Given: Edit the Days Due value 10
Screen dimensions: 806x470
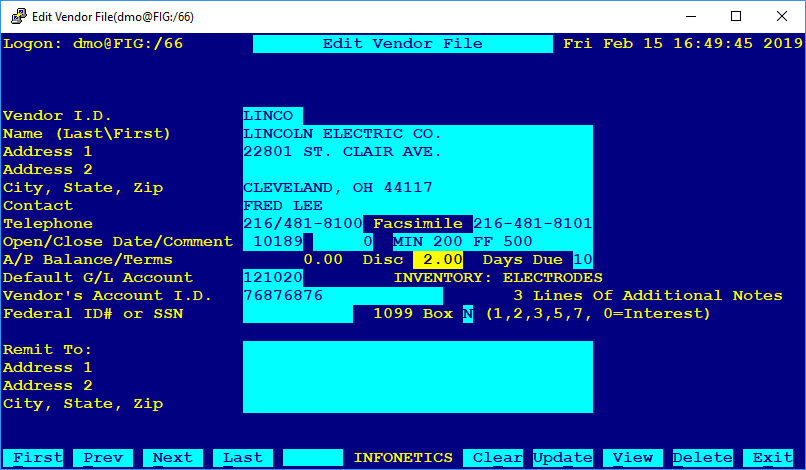Looking at the screenshot, I should 583,260.
